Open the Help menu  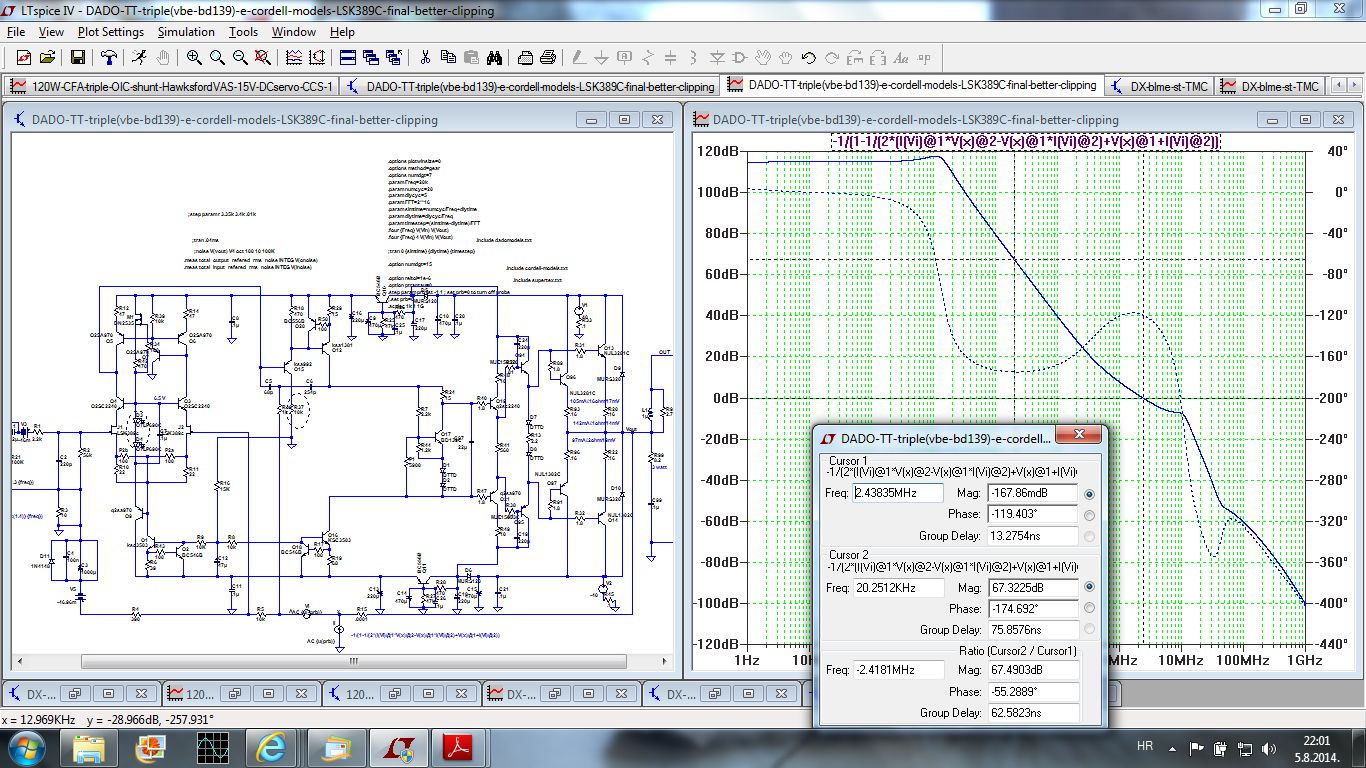tap(342, 32)
